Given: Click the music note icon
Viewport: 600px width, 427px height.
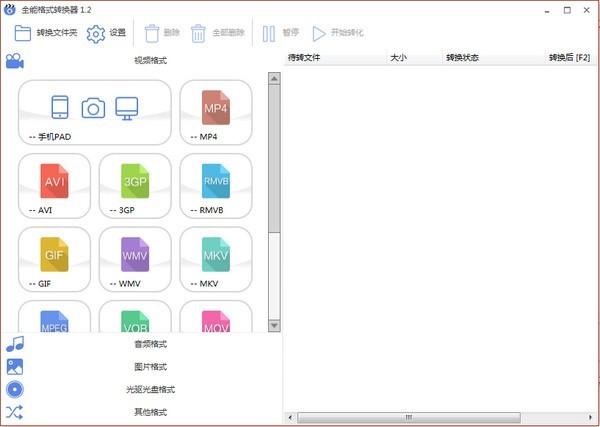Looking at the screenshot, I should pos(15,344).
